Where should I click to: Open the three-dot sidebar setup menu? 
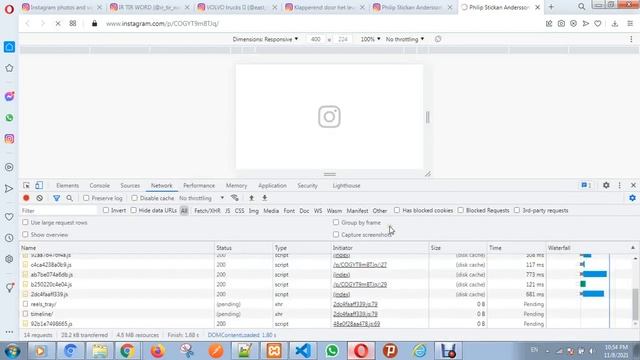click(x=9, y=332)
